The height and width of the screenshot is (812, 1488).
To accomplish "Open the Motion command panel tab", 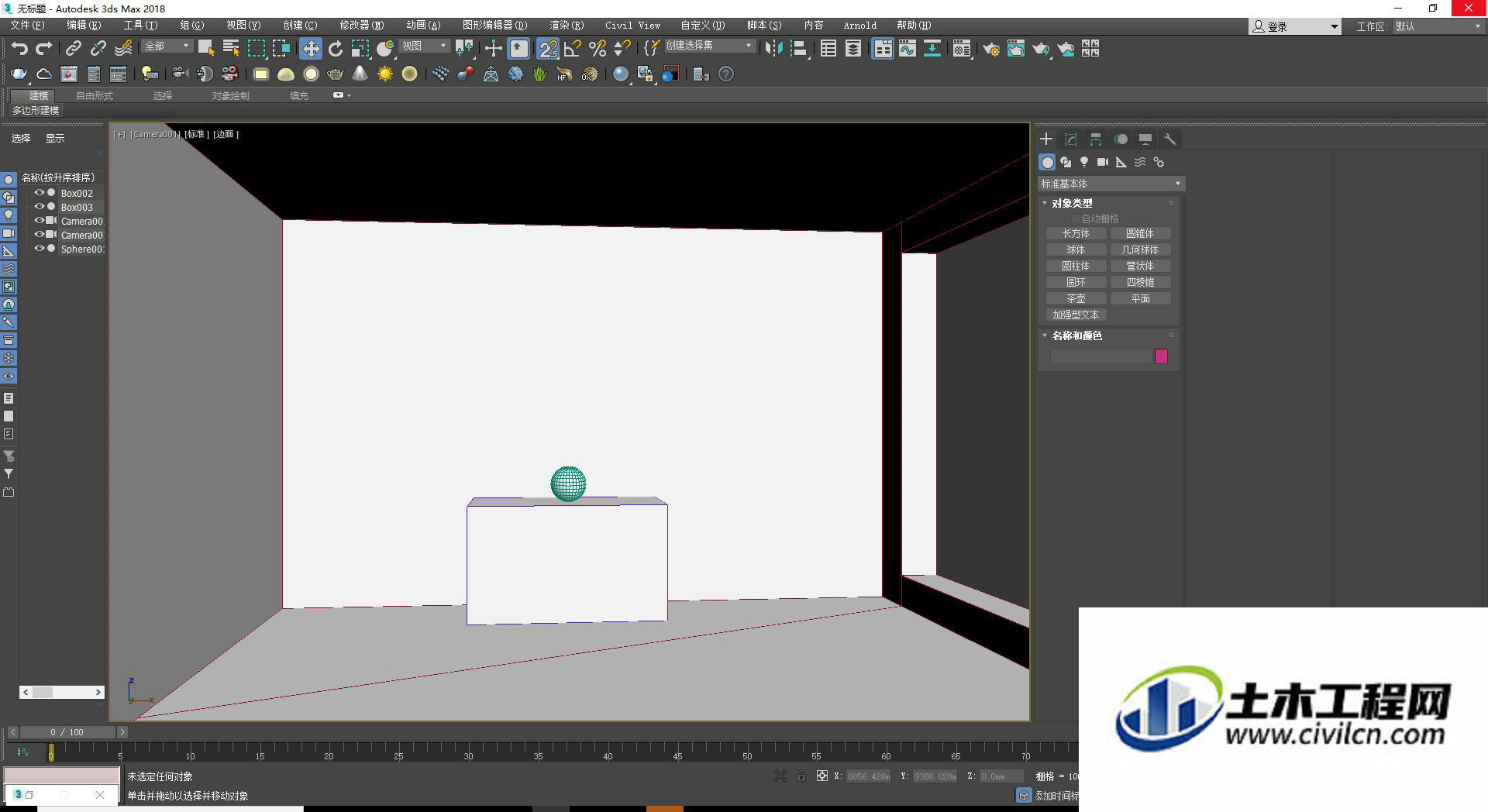I will (x=1121, y=139).
